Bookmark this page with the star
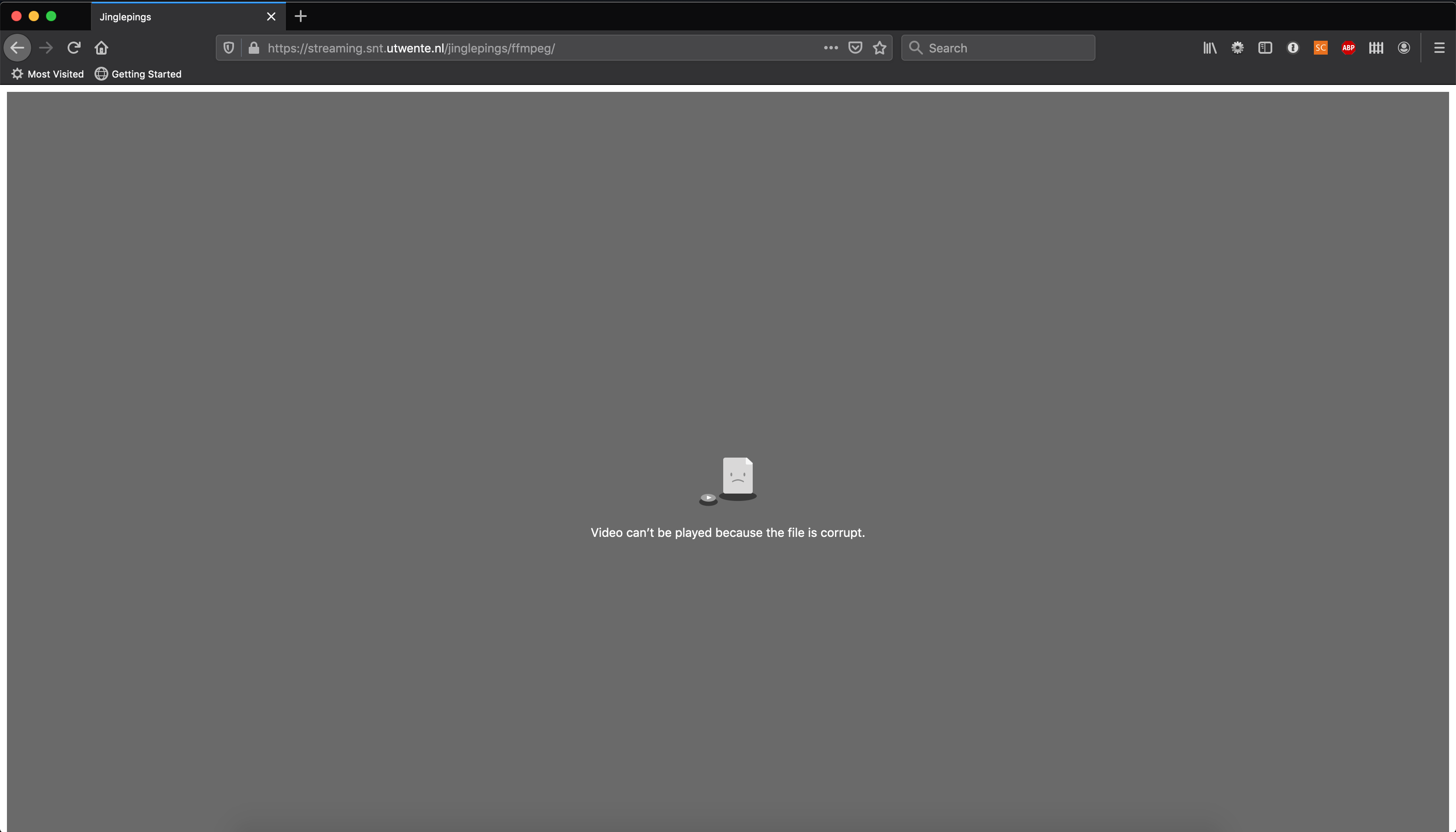The height and width of the screenshot is (832, 1456). click(x=879, y=48)
